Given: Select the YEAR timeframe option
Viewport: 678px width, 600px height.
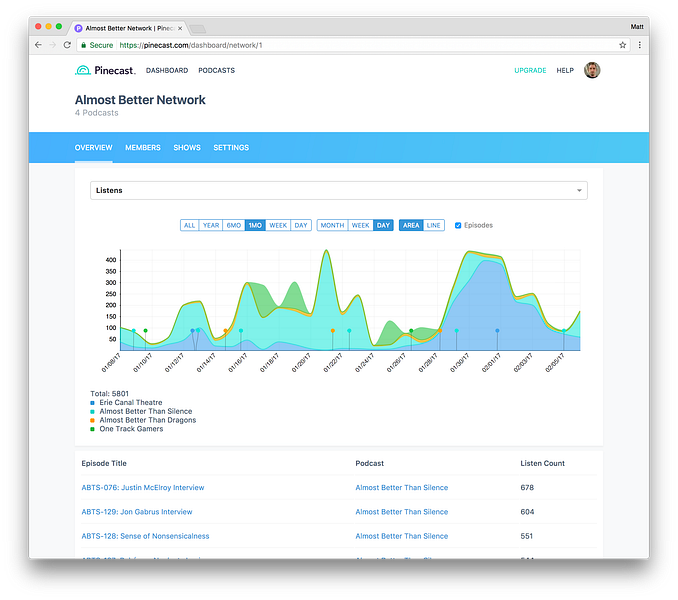Looking at the screenshot, I should 211,225.
